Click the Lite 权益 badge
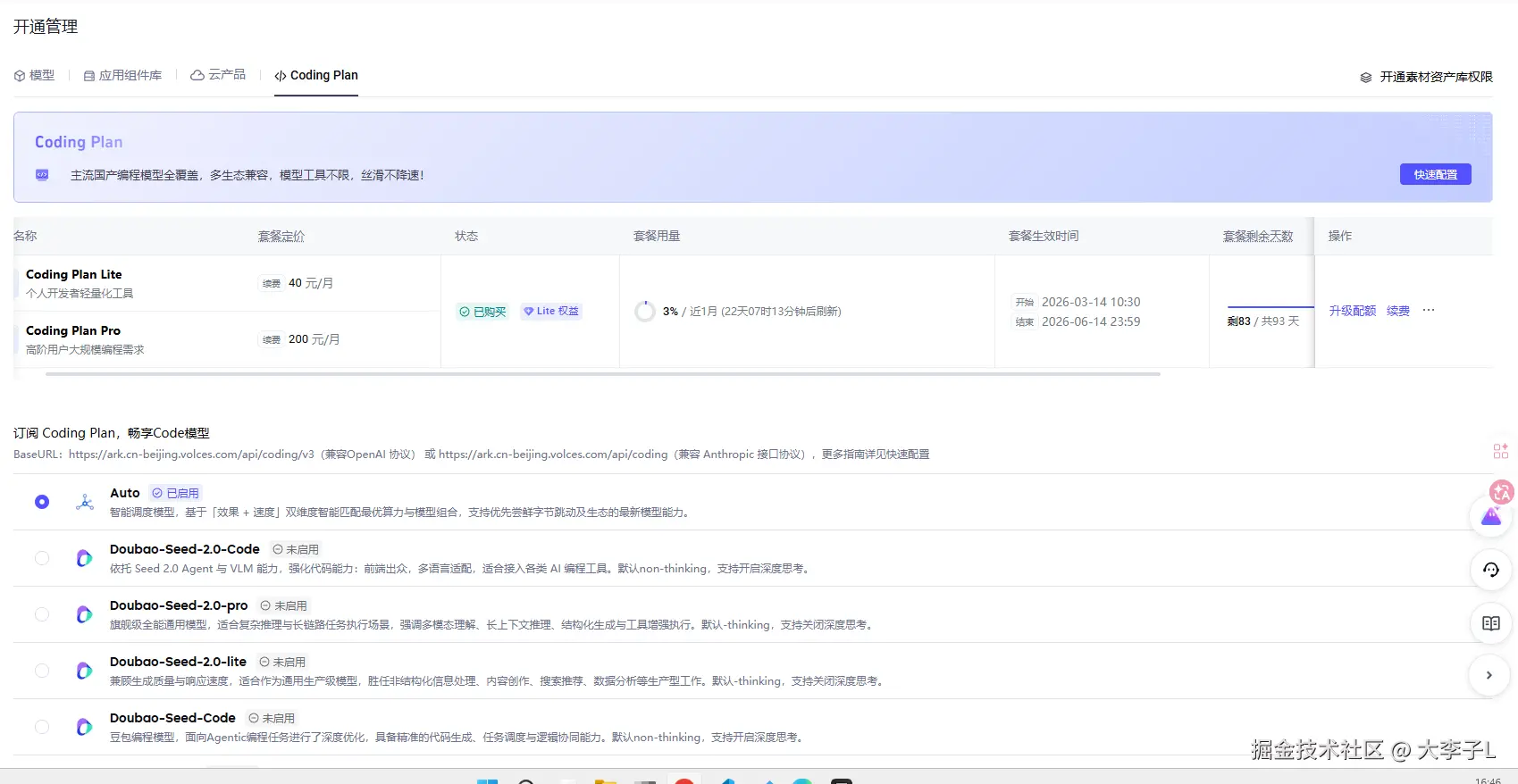 tap(551, 311)
